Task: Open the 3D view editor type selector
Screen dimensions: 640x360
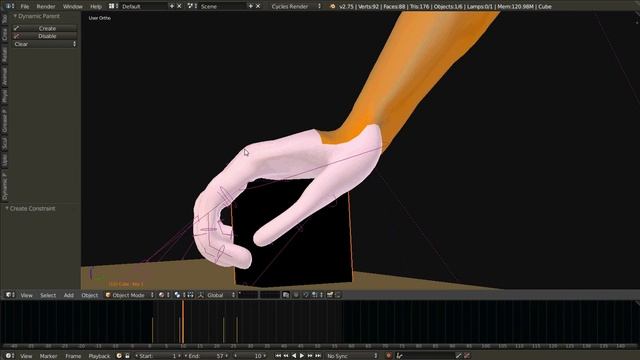Action: 10,295
